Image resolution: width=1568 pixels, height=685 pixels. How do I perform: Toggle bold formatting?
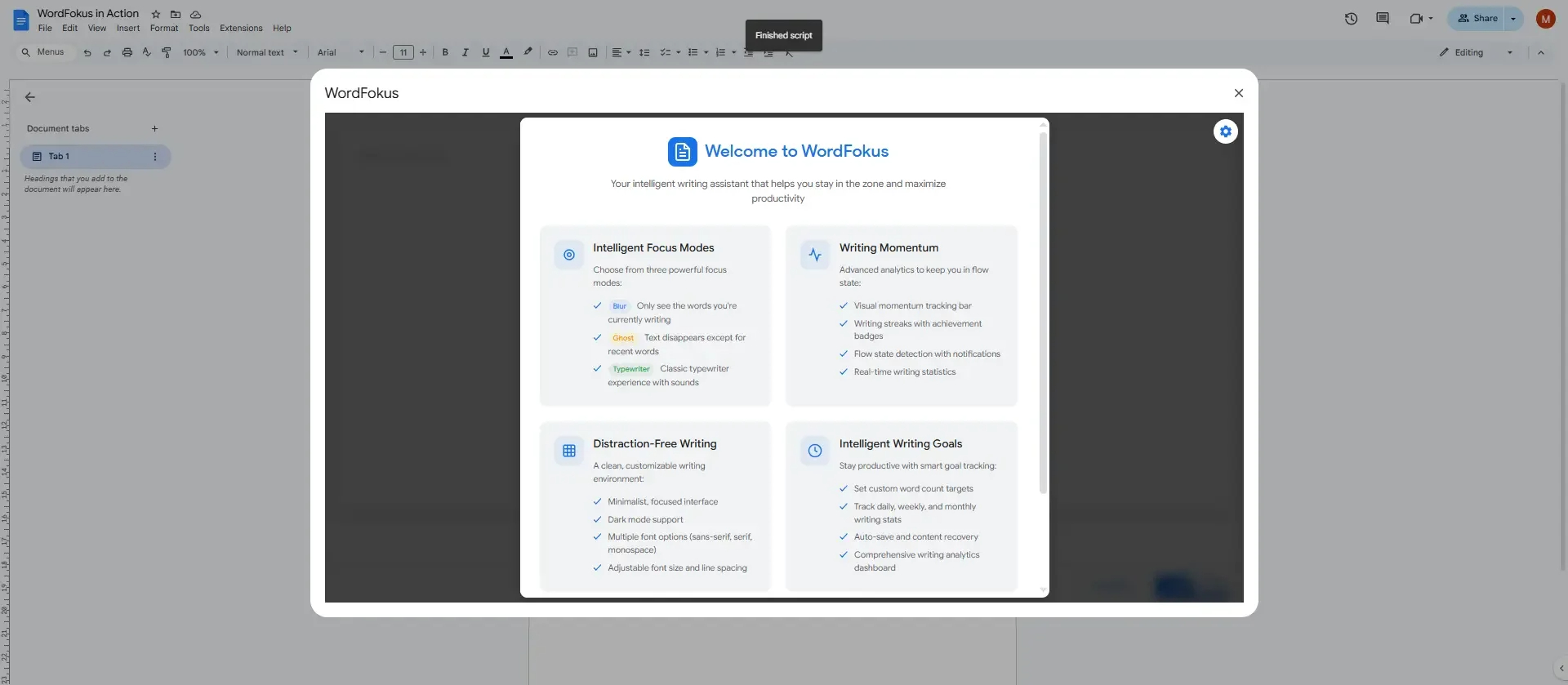tap(445, 52)
